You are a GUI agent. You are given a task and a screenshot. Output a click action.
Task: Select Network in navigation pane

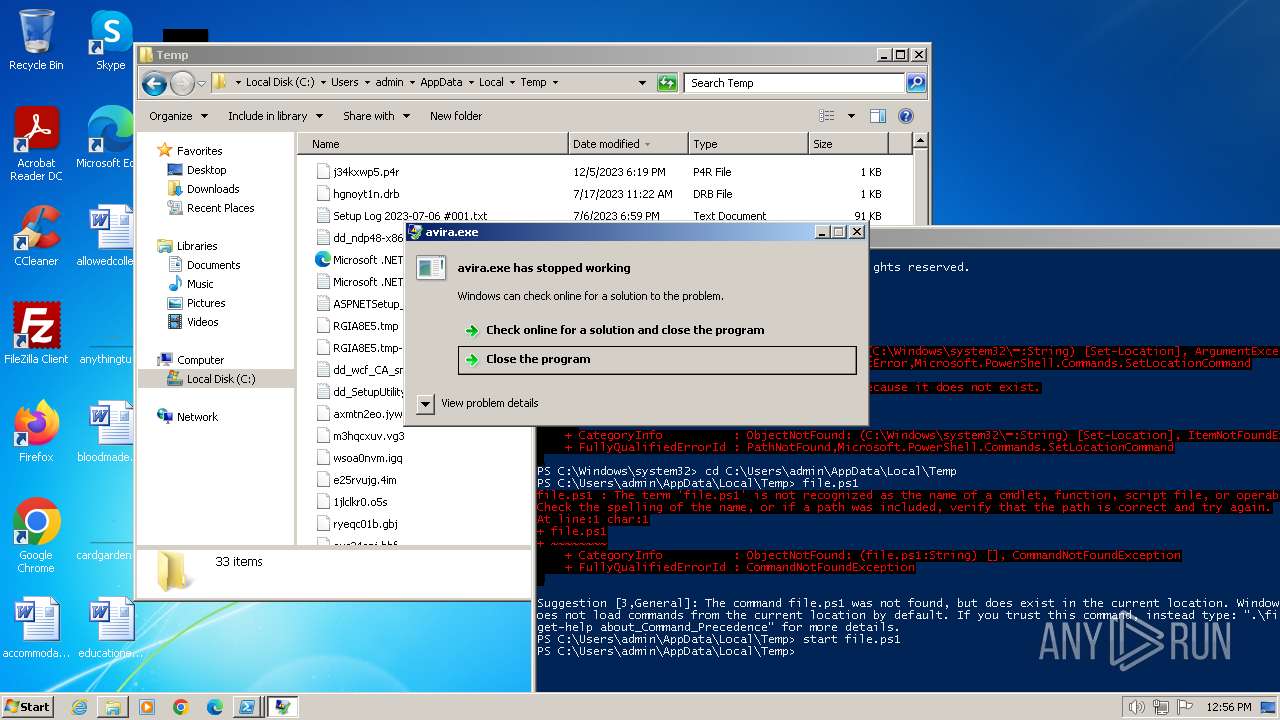click(x=196, y=417)
